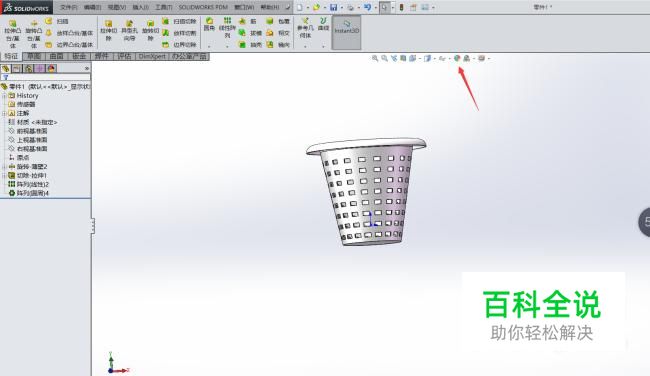Select the Linear Pattern (线性阵列) tool
650x376 pixels.
click(227, 27)
